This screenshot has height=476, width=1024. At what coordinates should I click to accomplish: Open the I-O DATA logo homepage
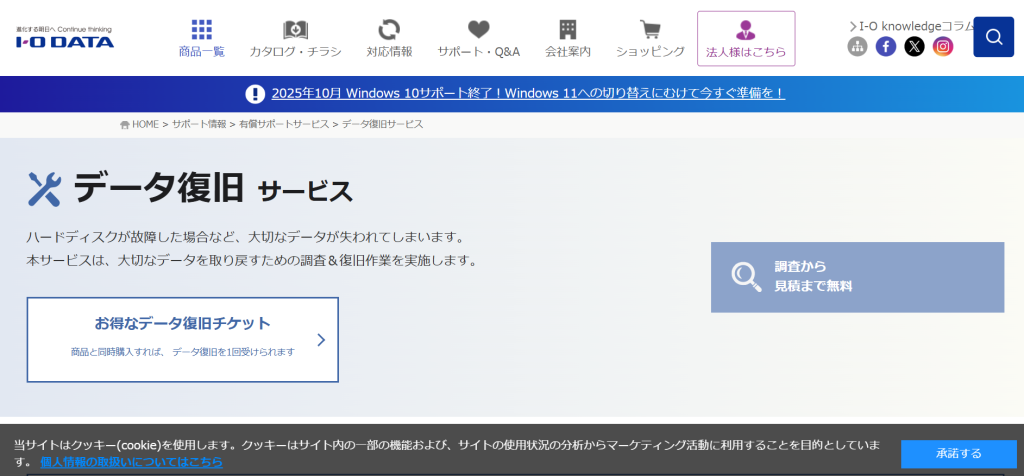click(x=65, y=38)
